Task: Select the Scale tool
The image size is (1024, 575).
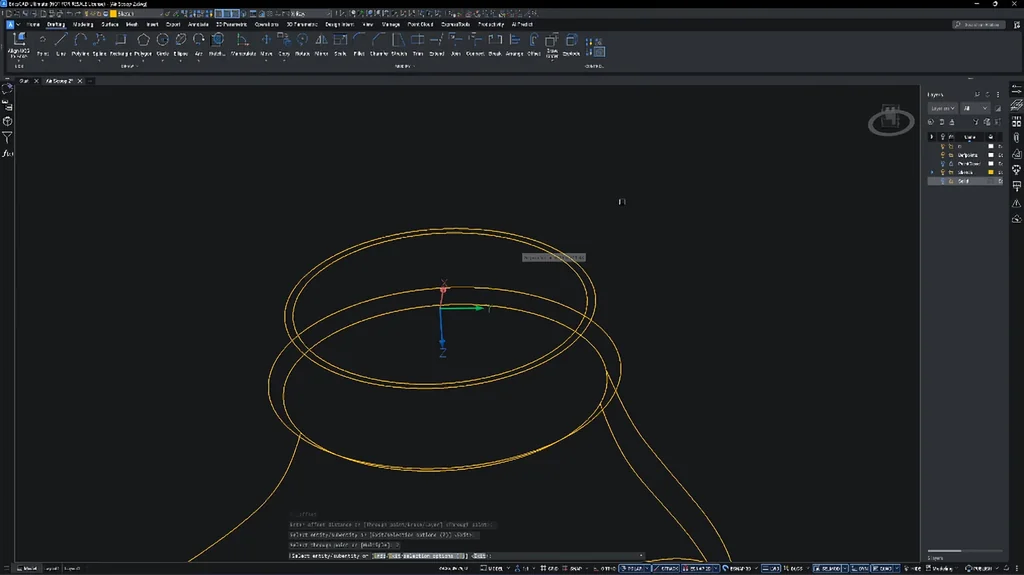Action: 340,44
